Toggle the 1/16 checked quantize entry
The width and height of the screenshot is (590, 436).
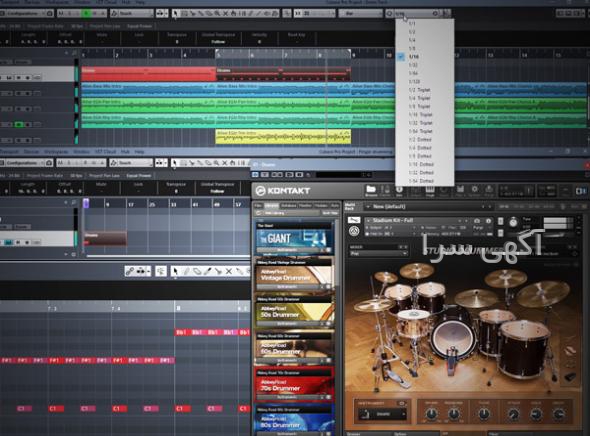[424, 56]
